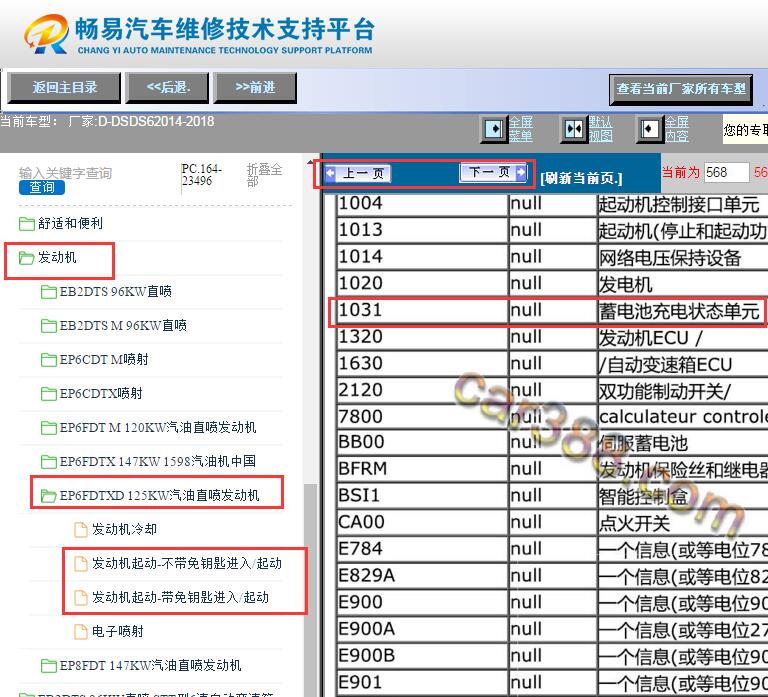
Task: Click the page number field showing 568
Action: (x=726, y=172)
